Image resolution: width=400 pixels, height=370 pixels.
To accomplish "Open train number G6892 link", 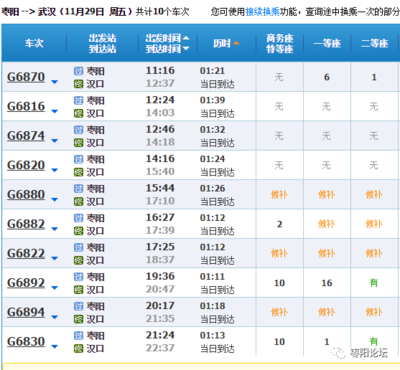I will [26, 283].
